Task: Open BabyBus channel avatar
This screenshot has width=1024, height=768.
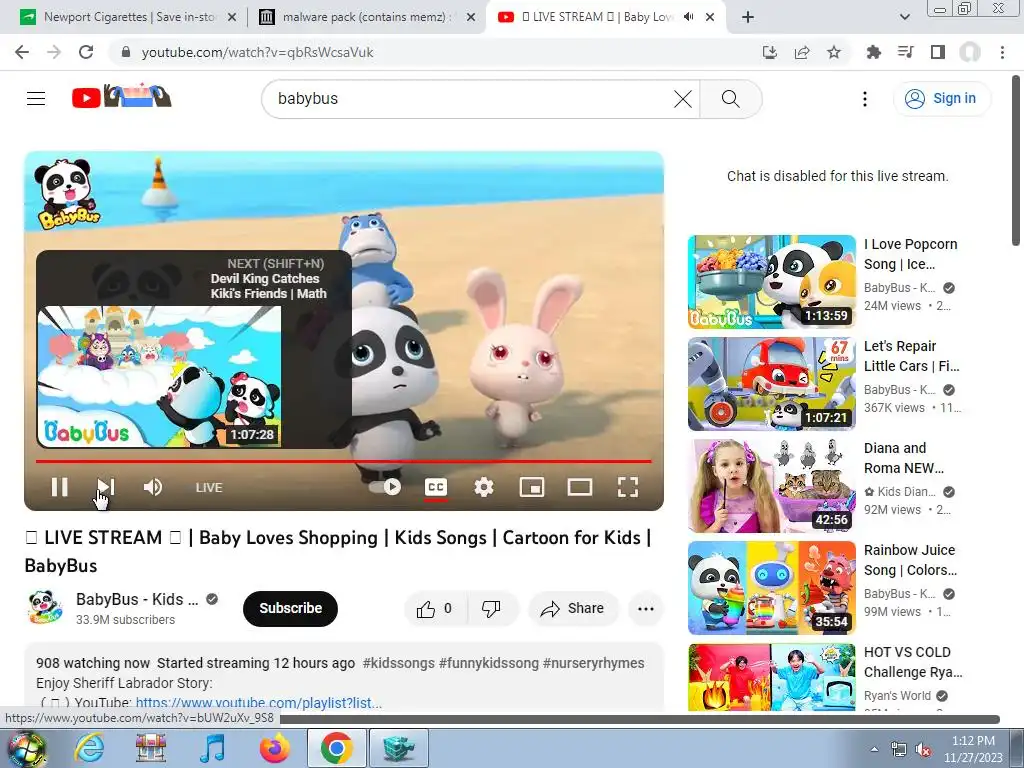Action: (45, 607)
